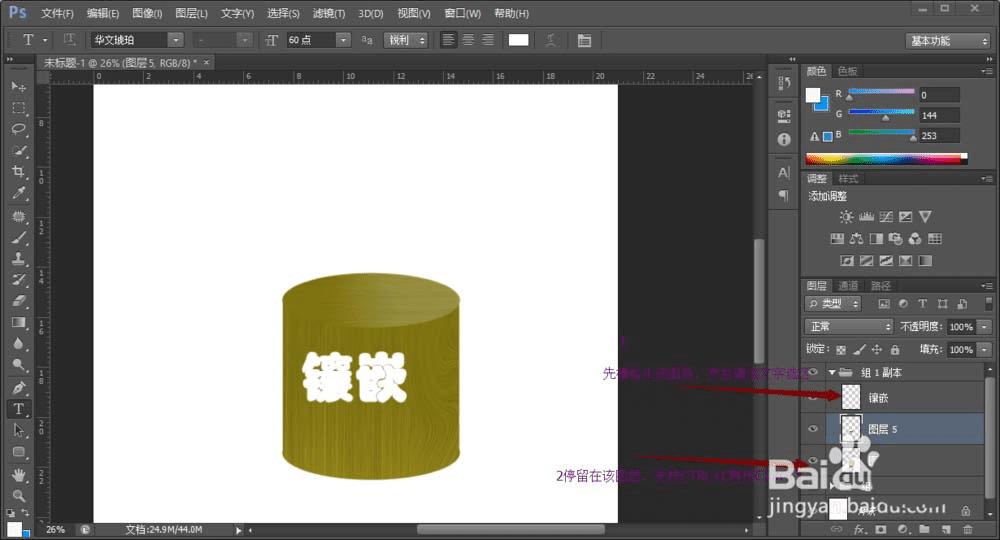The height and width of the screenshot is (540, 1000).
Task: Hide layer 图层 5 via eye icon
Action: point(813,429)
